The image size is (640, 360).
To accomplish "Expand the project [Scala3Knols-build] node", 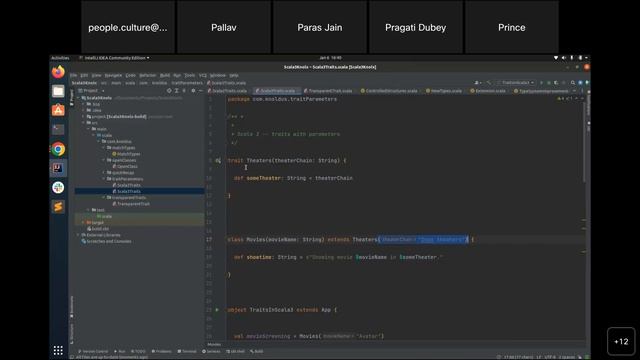I will tap(84, 117).
